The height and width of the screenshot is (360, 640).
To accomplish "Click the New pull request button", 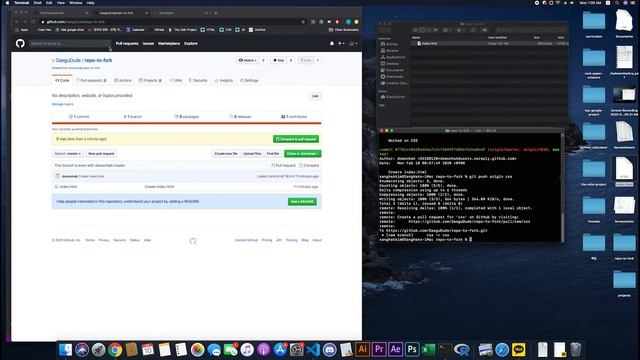I will [101, 153].
